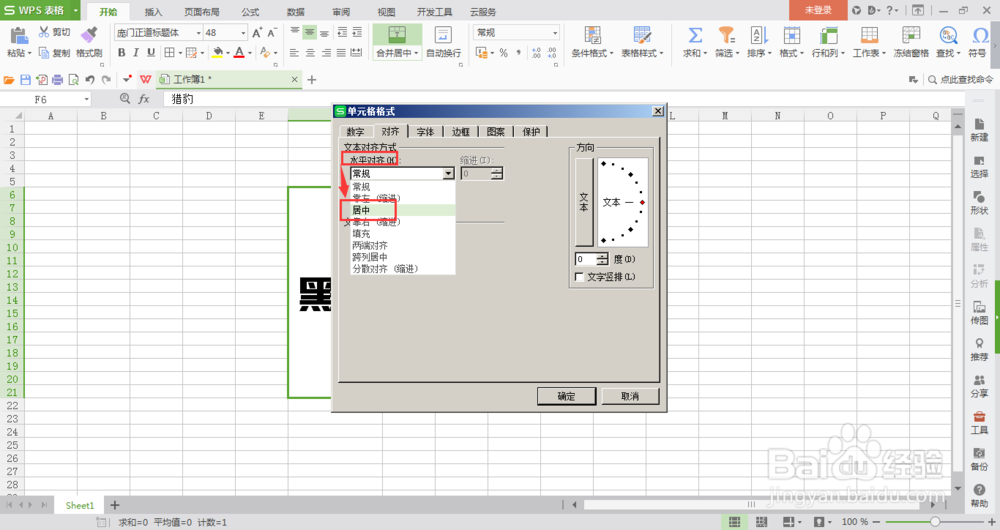Click the 行和列 rows and columns icon

tap(828, 36)
